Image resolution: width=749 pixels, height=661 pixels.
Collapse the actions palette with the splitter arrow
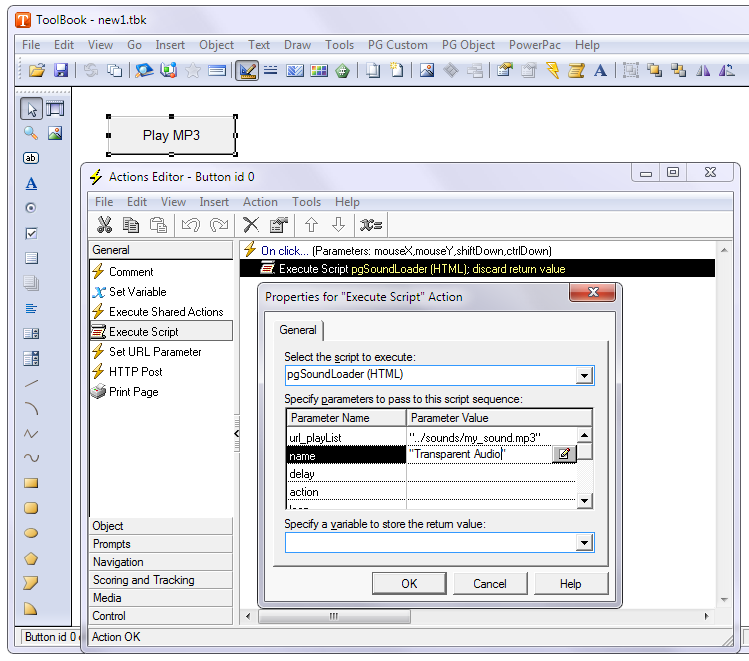coord(236,433)
